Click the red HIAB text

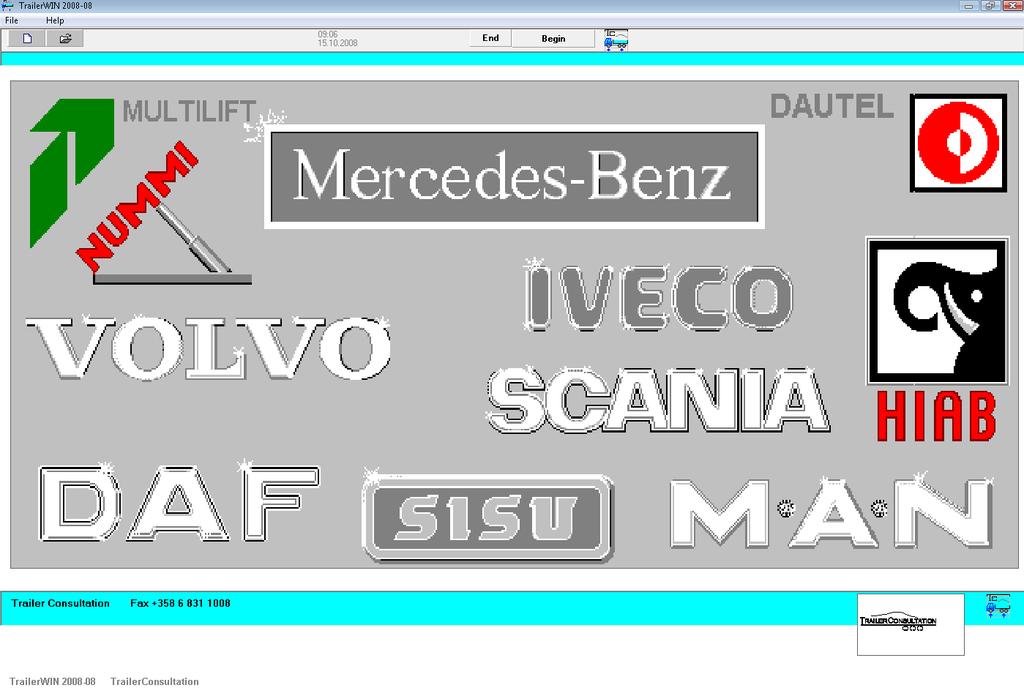pos(936,417)
